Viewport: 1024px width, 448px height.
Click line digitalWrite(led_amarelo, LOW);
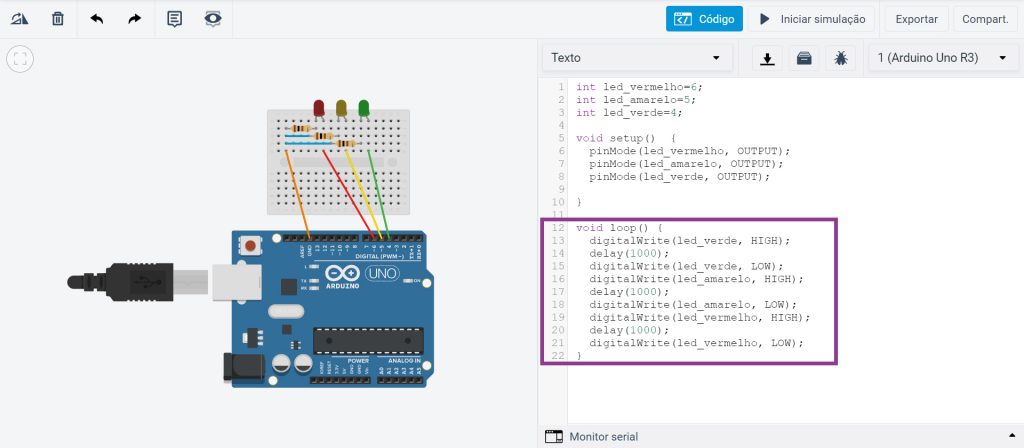tap(693, 304)
